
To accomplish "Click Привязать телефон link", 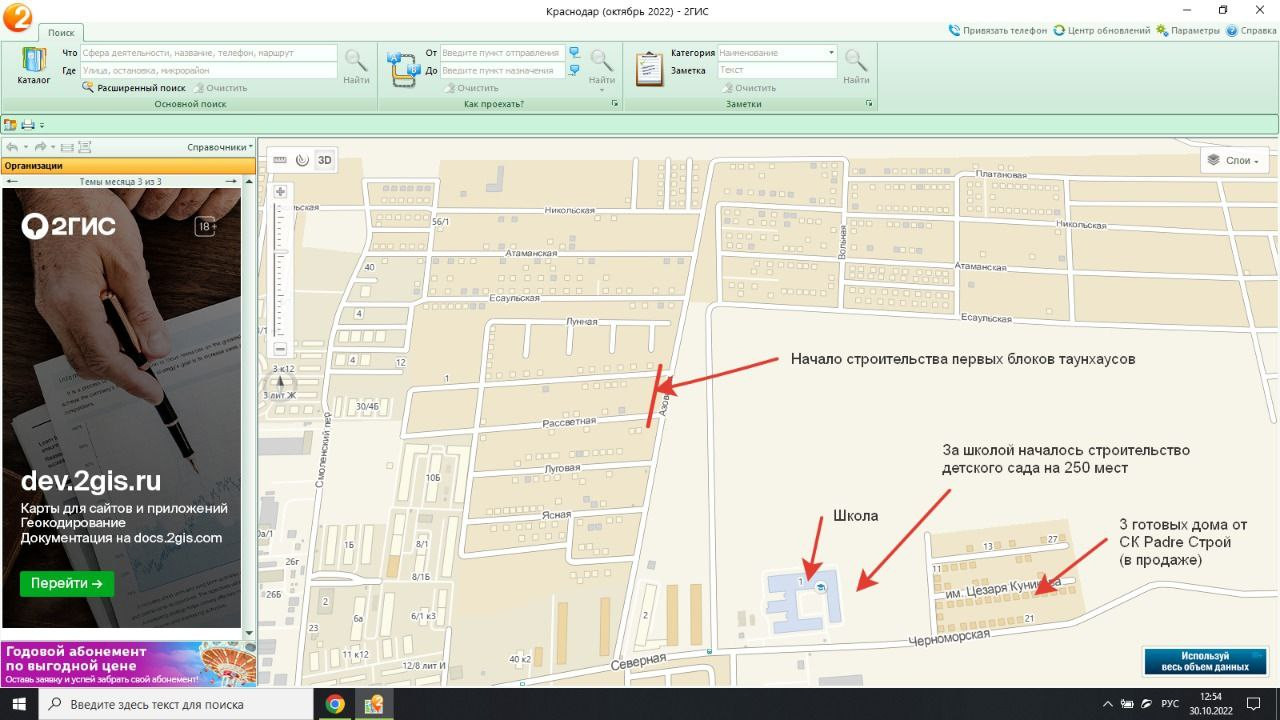I will [998, 31].
